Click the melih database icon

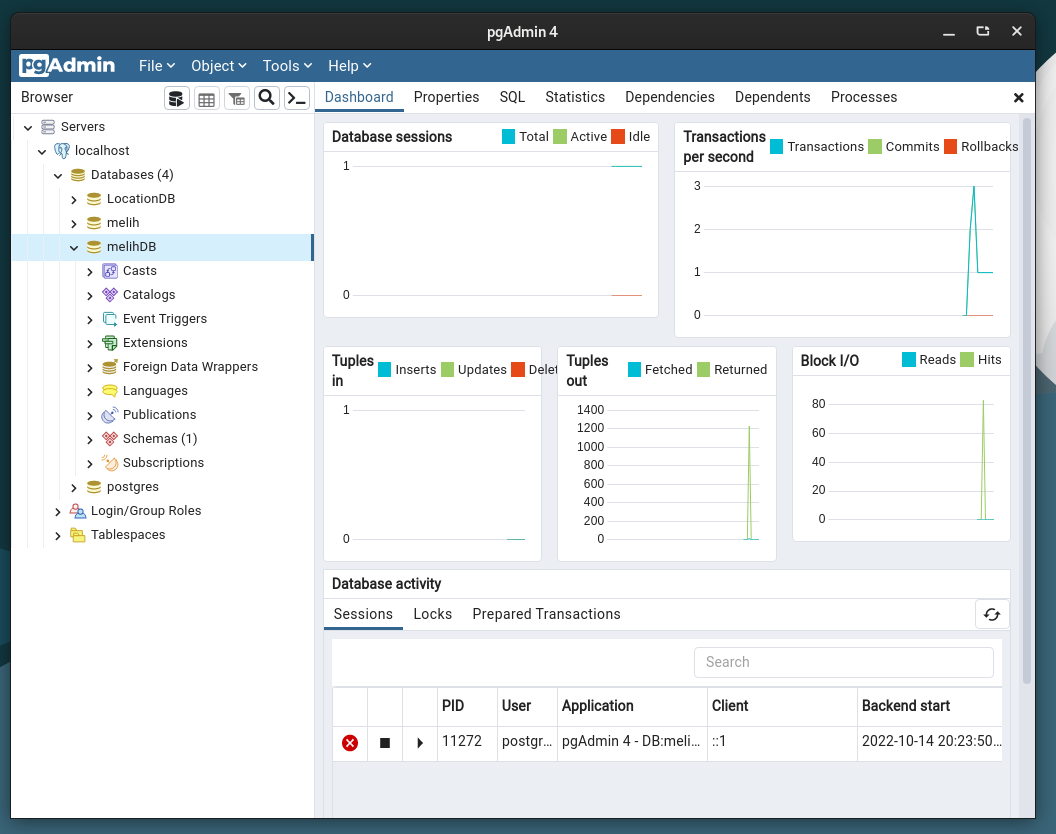point(94,223)
